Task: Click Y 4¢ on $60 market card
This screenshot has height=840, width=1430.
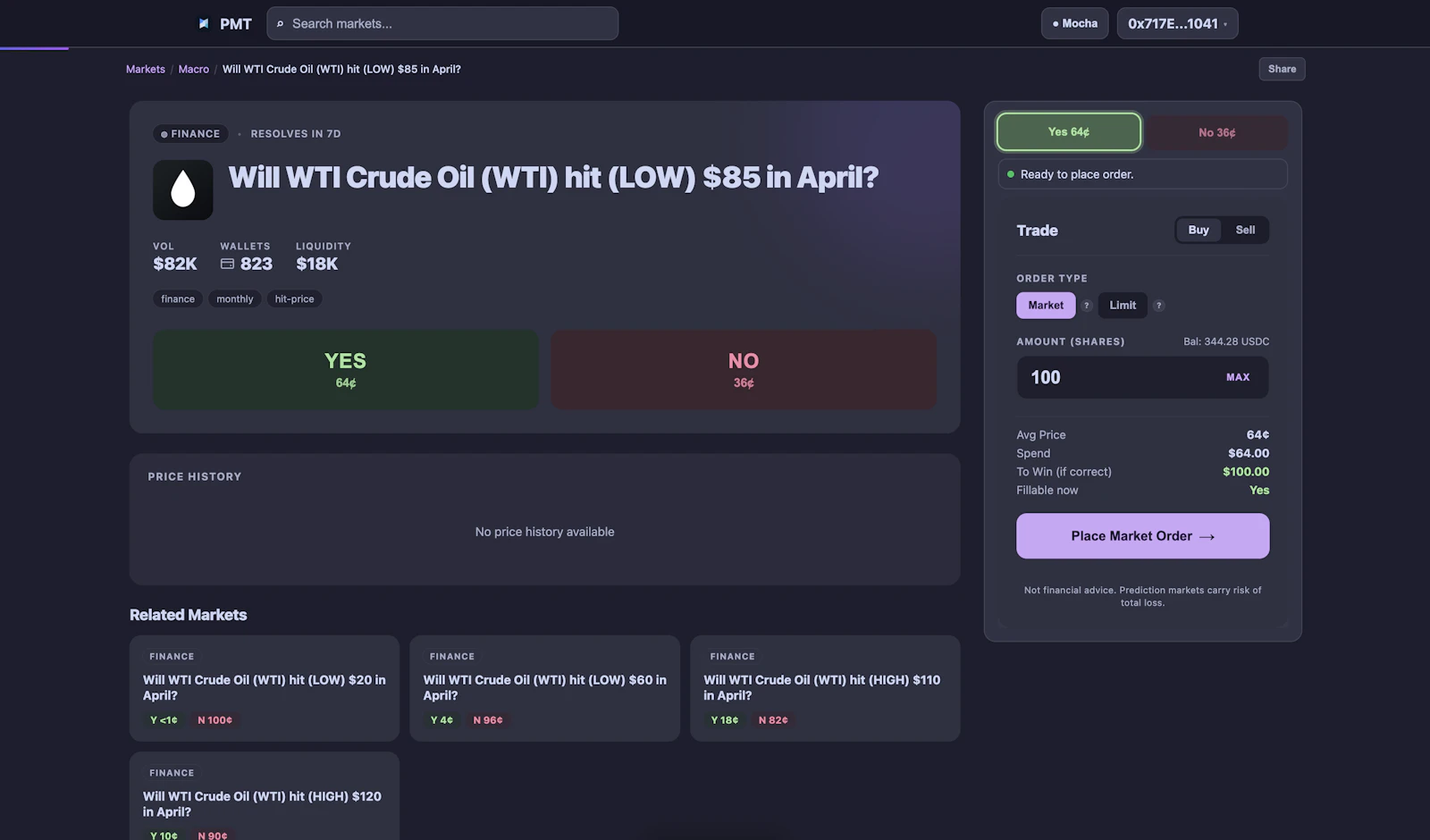Action: click(x=442, y=720)
